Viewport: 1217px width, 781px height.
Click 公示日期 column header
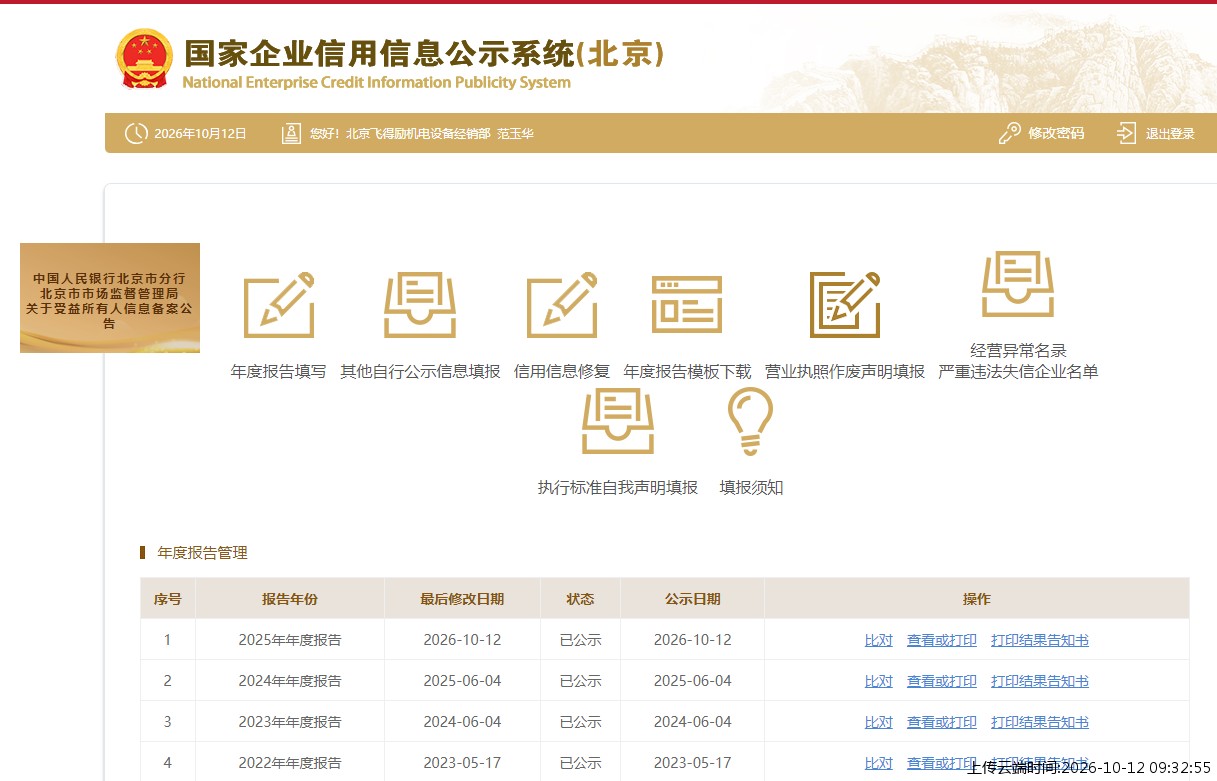point(692,599)
